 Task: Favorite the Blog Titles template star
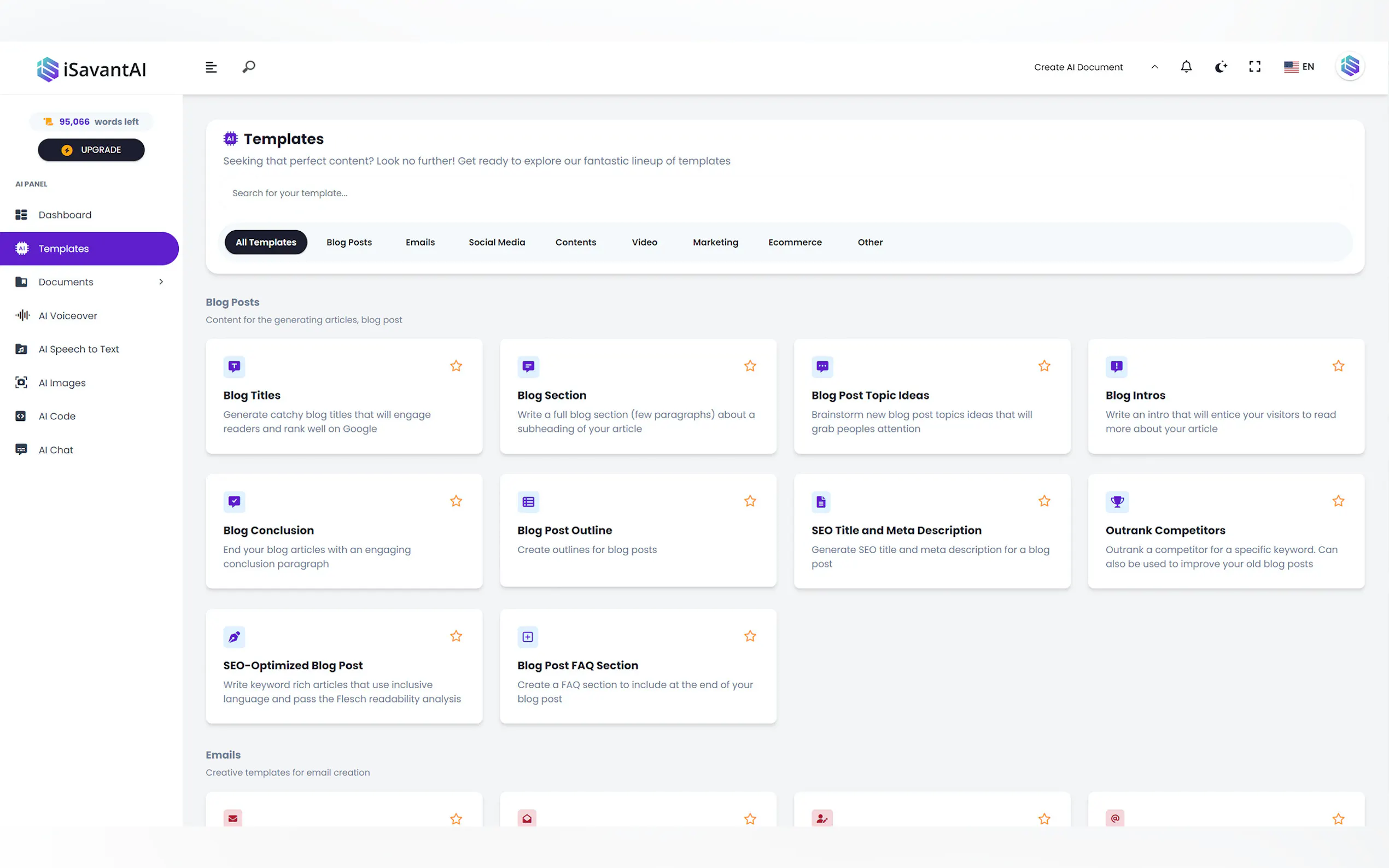pos(456,366)
